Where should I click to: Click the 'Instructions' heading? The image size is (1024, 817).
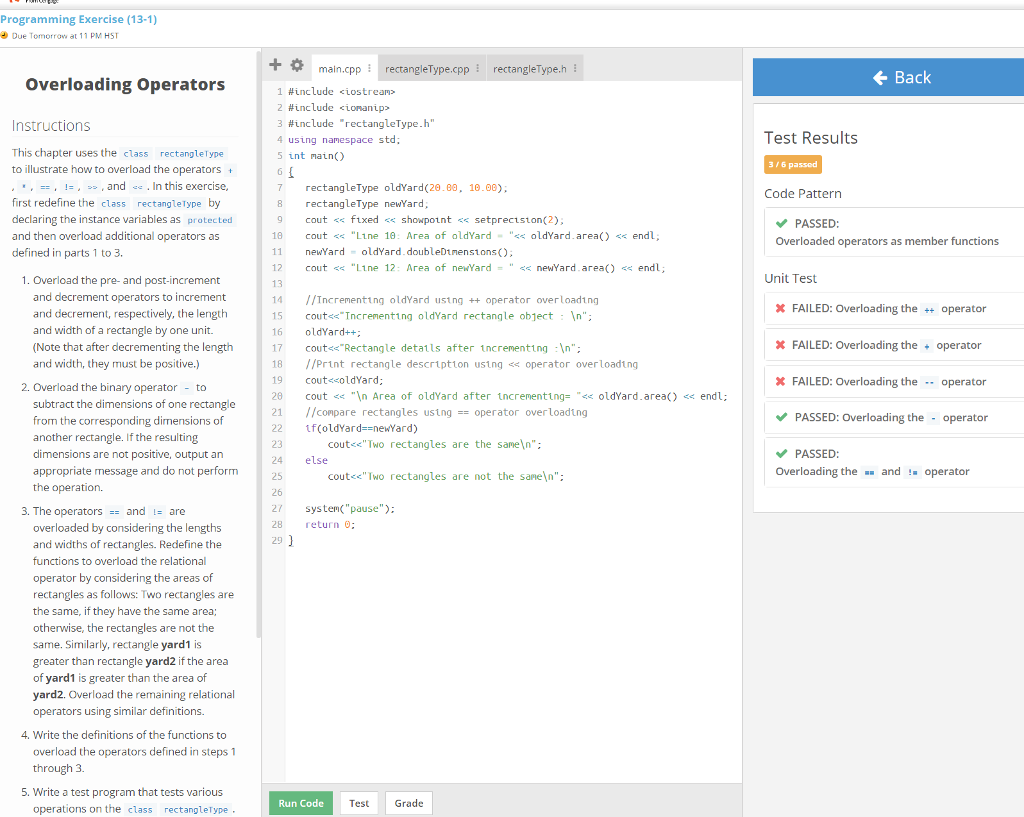pyautogui.click(x=51, y=125)
